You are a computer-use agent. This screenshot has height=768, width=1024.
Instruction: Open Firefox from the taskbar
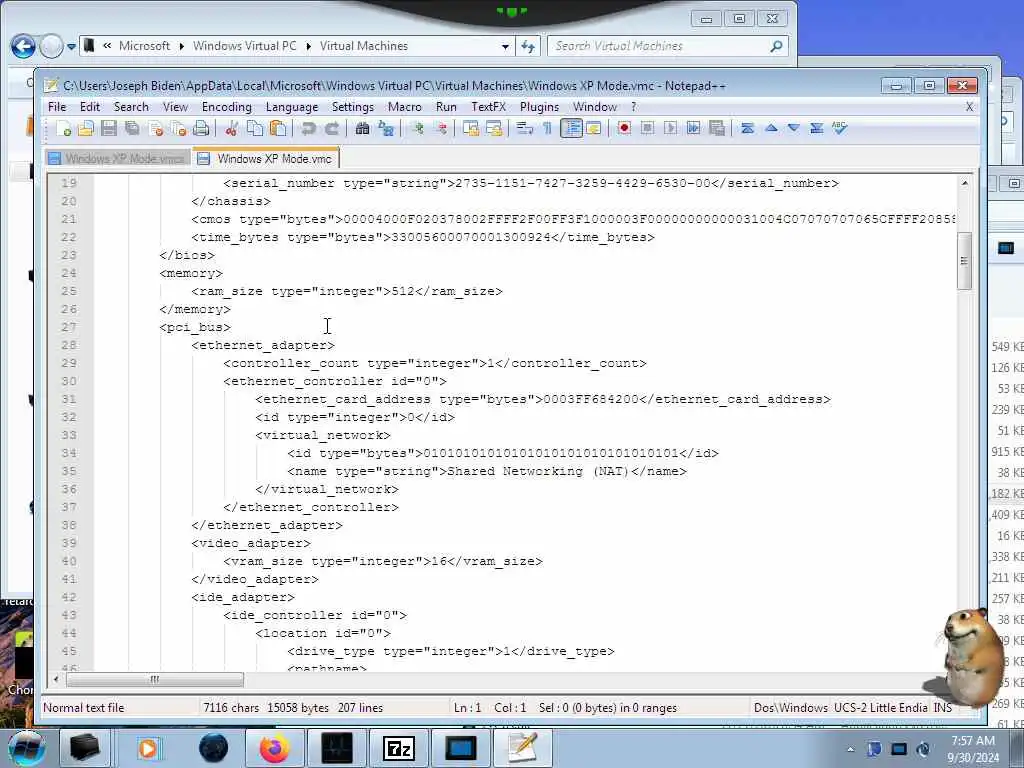point(274,748)
